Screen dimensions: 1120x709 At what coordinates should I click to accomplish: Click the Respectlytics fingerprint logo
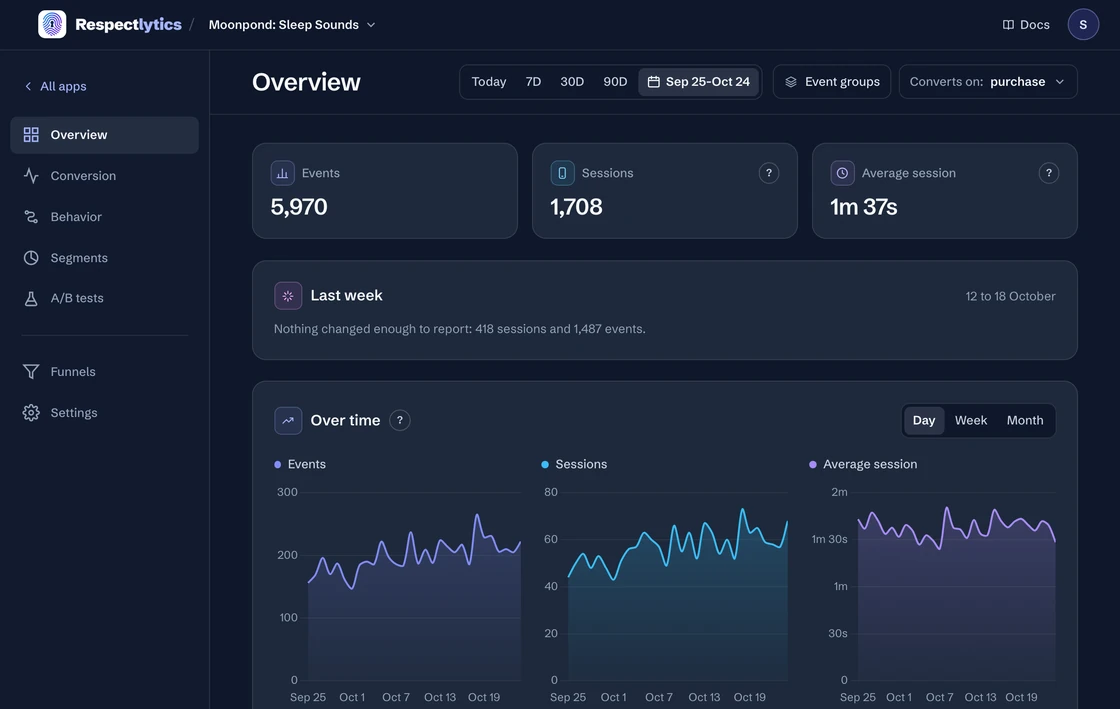click(x=52, y=24)
